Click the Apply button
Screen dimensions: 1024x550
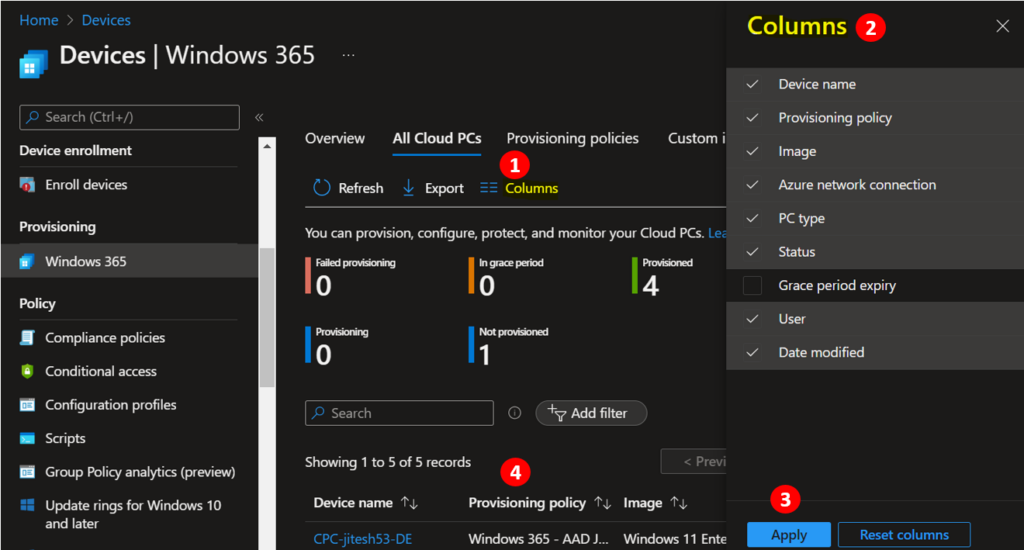point(789,535)
